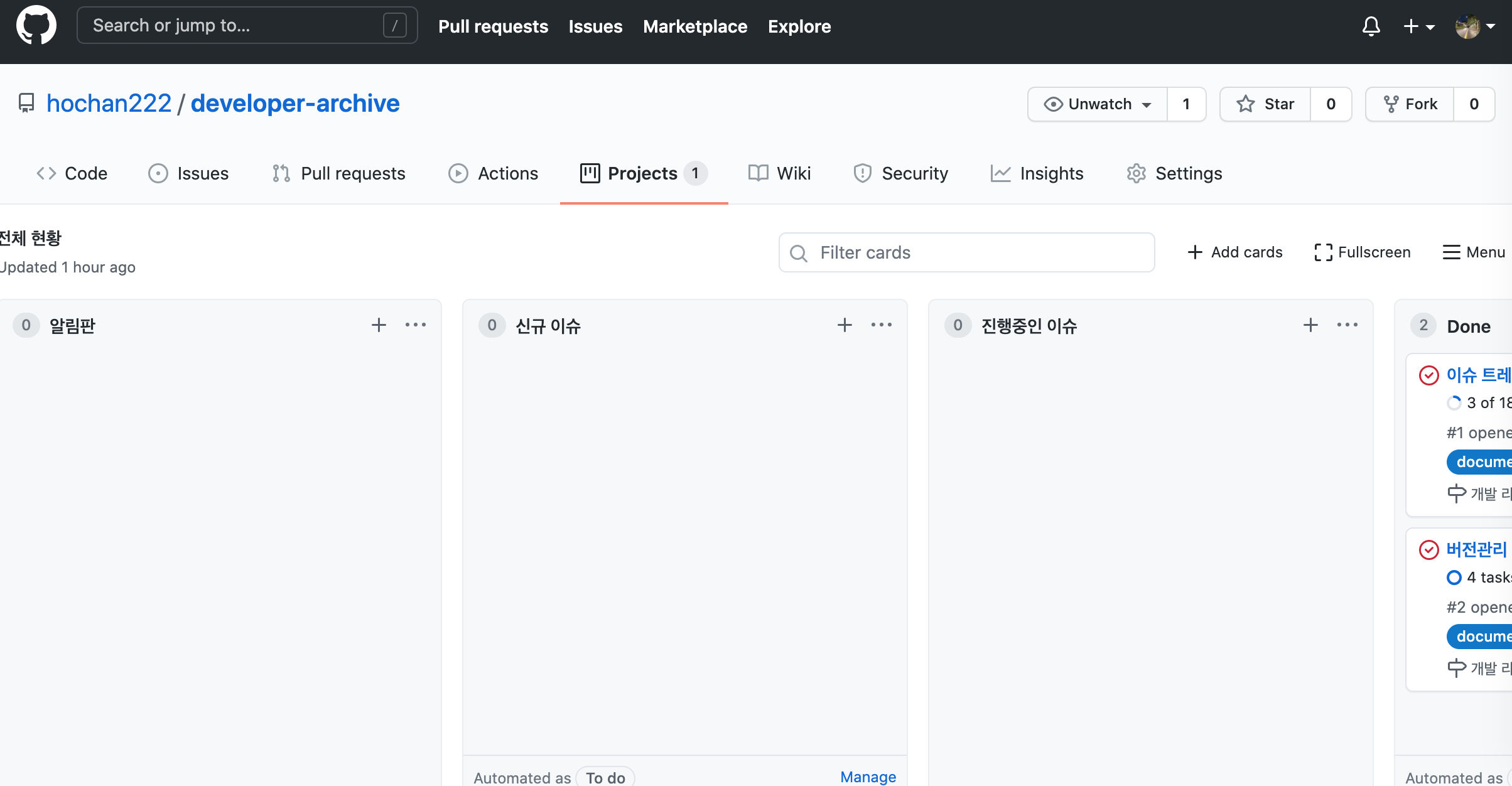Image resolution: width=1512 pixels, height=786 pixels.
Task: Add card to 진행중인 이슈 column
Action: pyautogui.click(x=1310, y=325)
